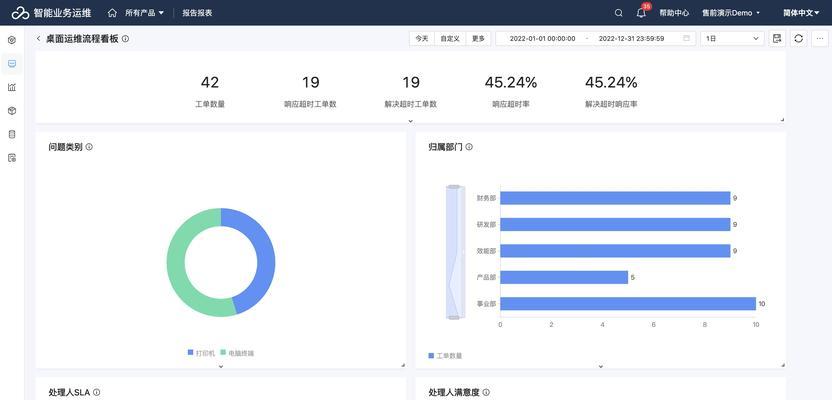Click info icon beside 处理人SLA
This screenshot has height=400, width=832.
tap(97, 393)
